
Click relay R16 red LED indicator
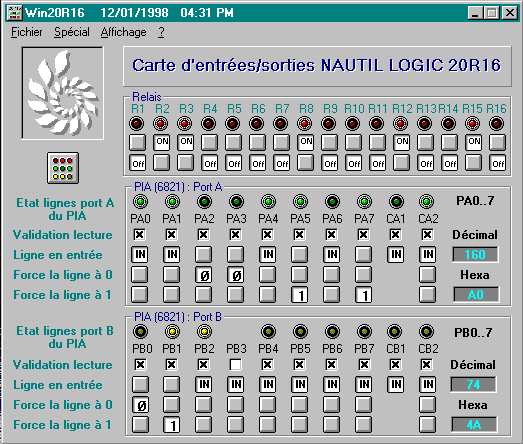point(497,124)
